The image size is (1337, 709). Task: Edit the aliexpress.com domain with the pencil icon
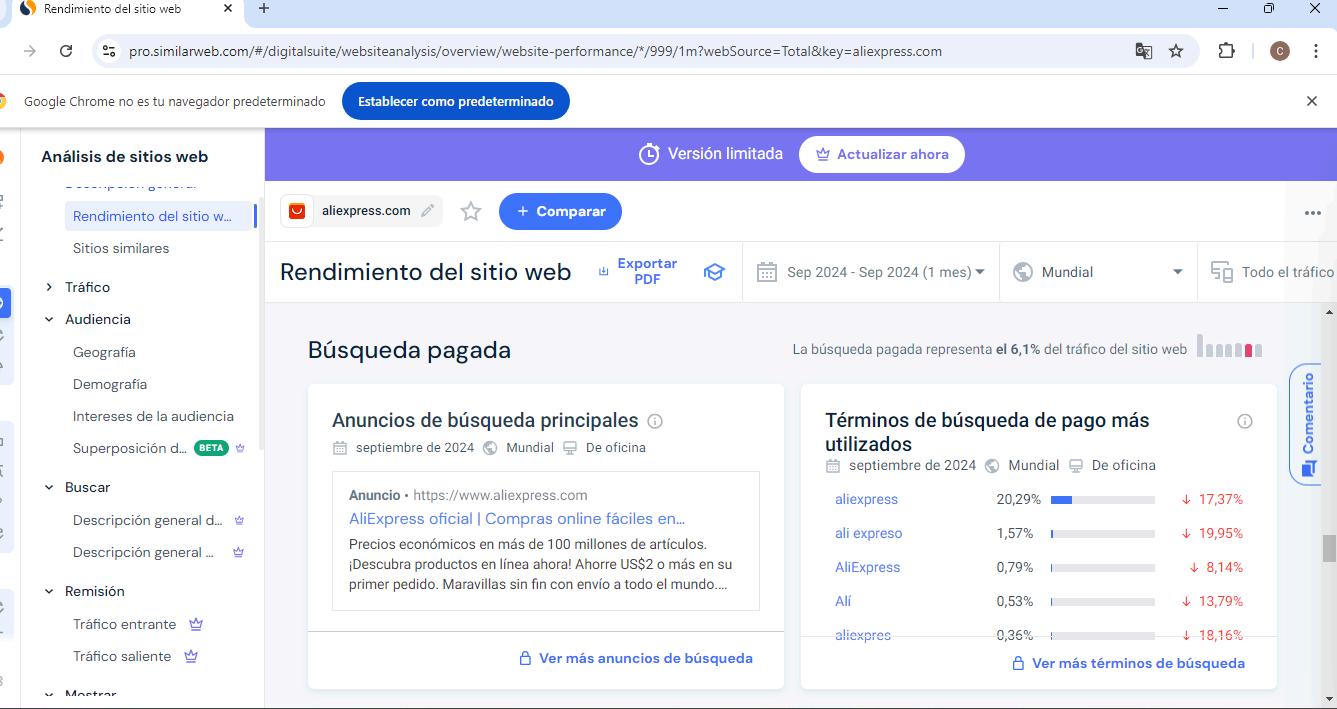428,211
